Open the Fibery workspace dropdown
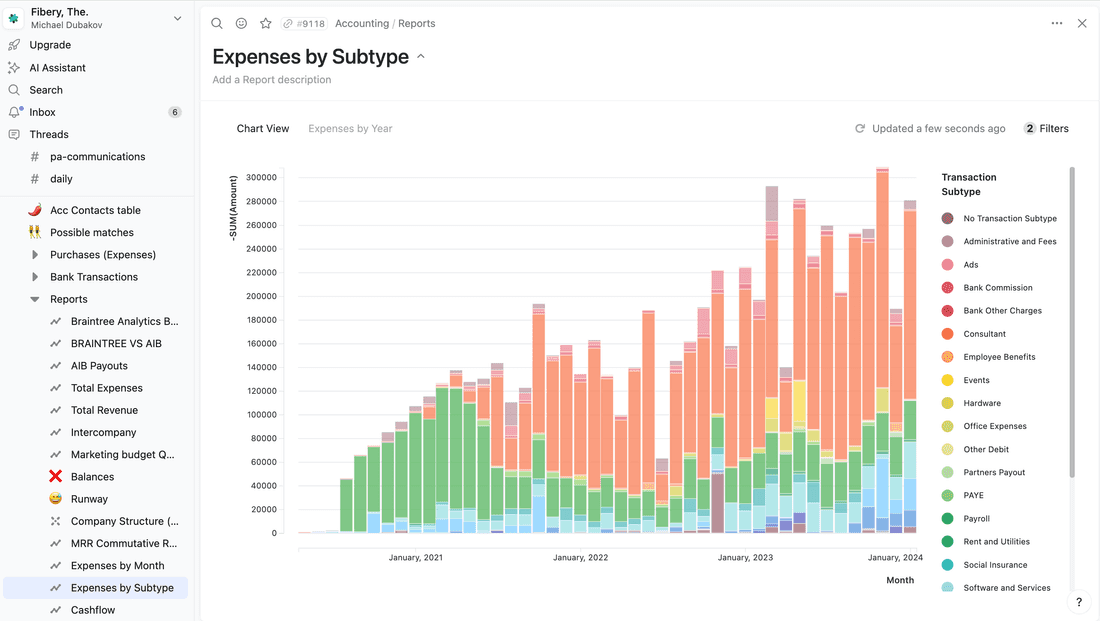 tap(177, 18)
